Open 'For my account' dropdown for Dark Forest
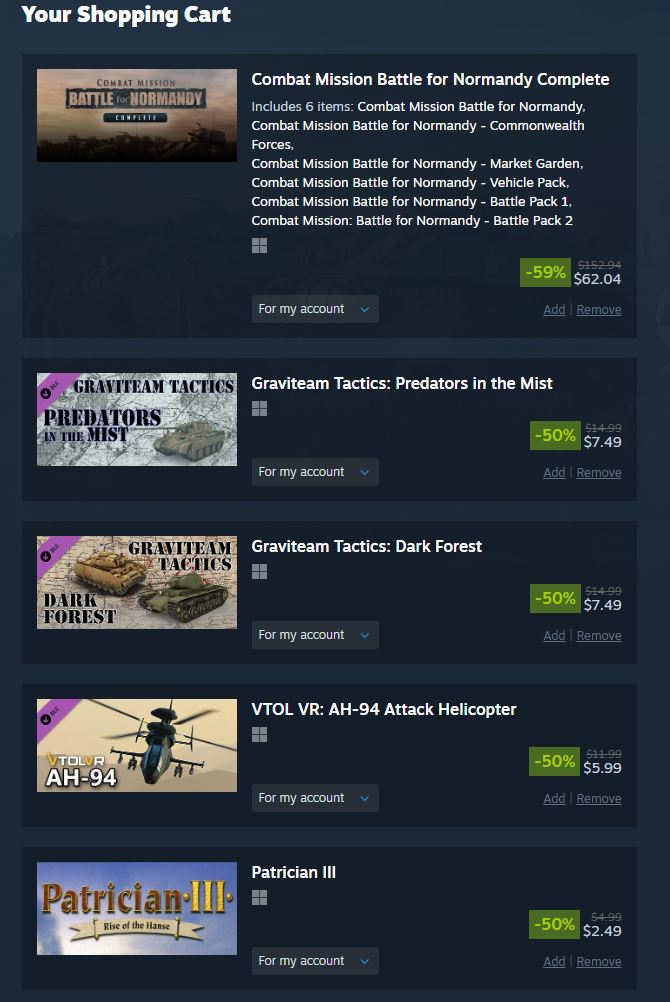This screenshot has height=1002, width=670. point(315,635)
